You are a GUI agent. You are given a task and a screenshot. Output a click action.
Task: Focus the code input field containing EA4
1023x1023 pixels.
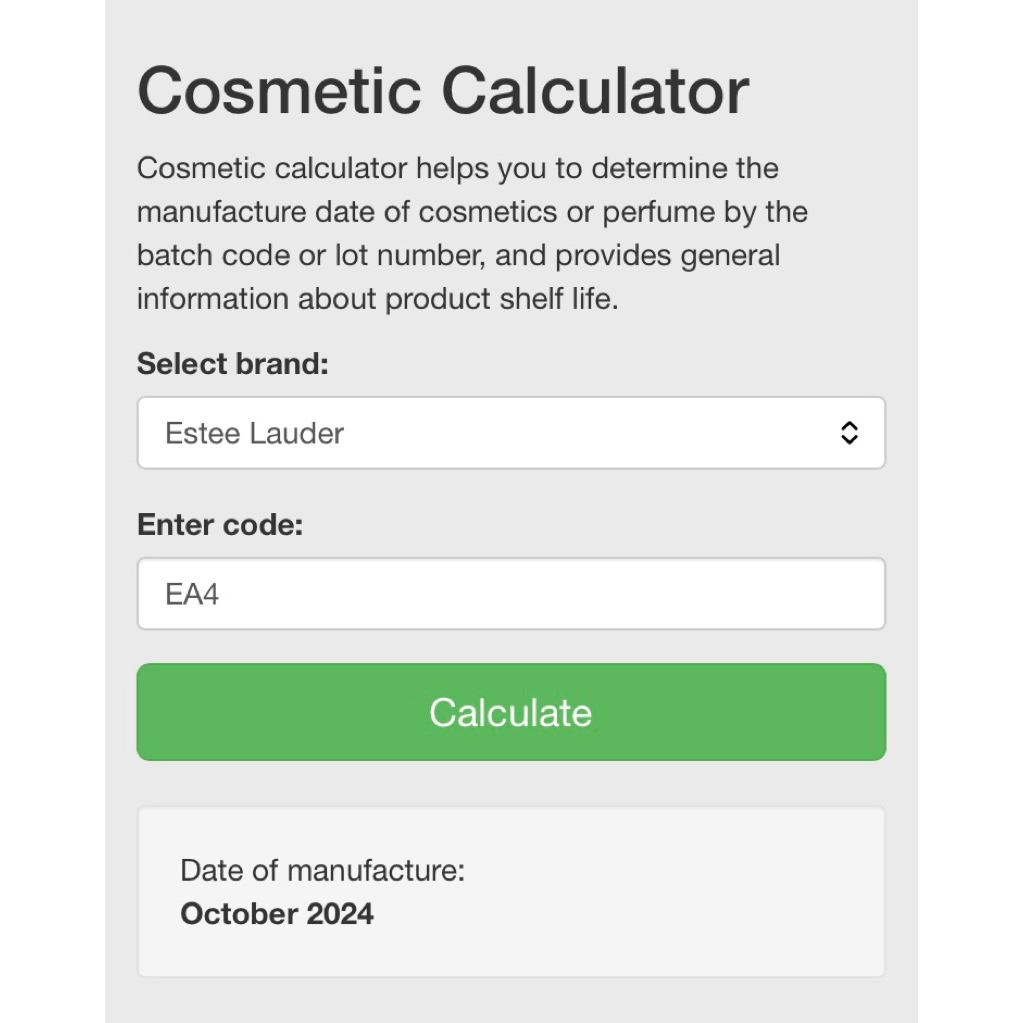[511, 594]
